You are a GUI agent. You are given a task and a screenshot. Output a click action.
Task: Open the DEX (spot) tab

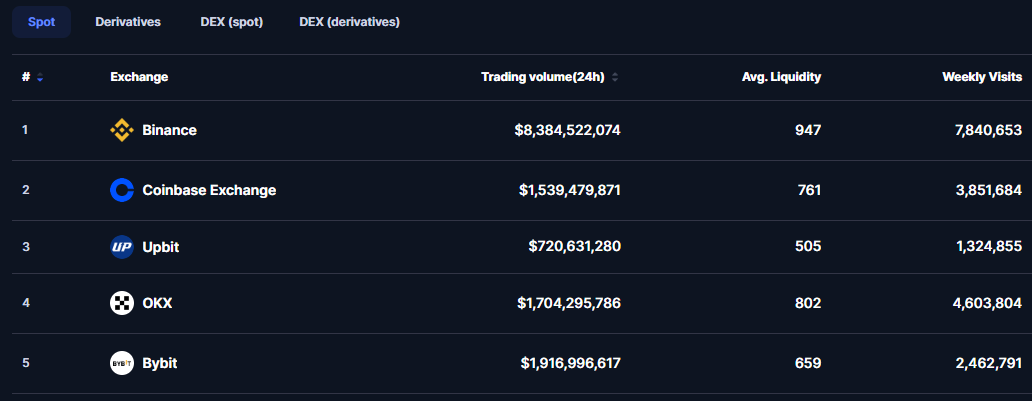point(232,22)
